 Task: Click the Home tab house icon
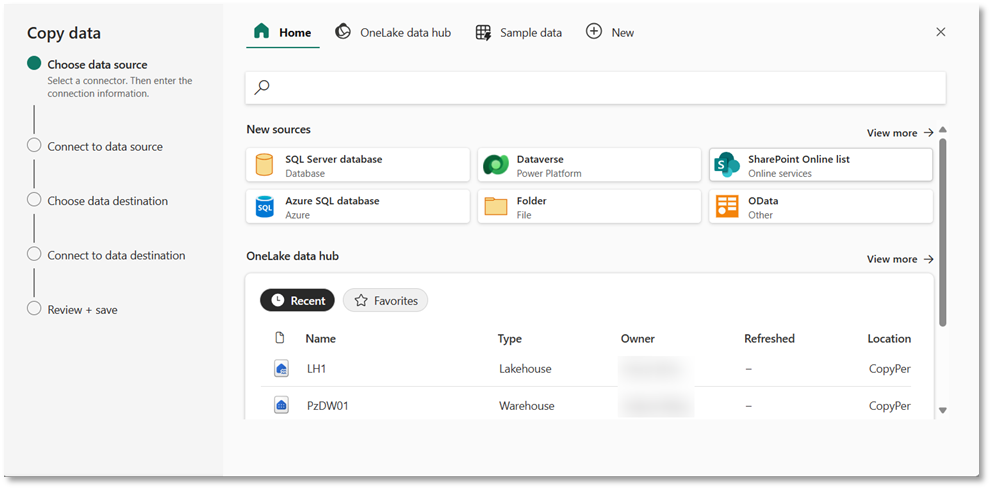[x=261, y=32]
